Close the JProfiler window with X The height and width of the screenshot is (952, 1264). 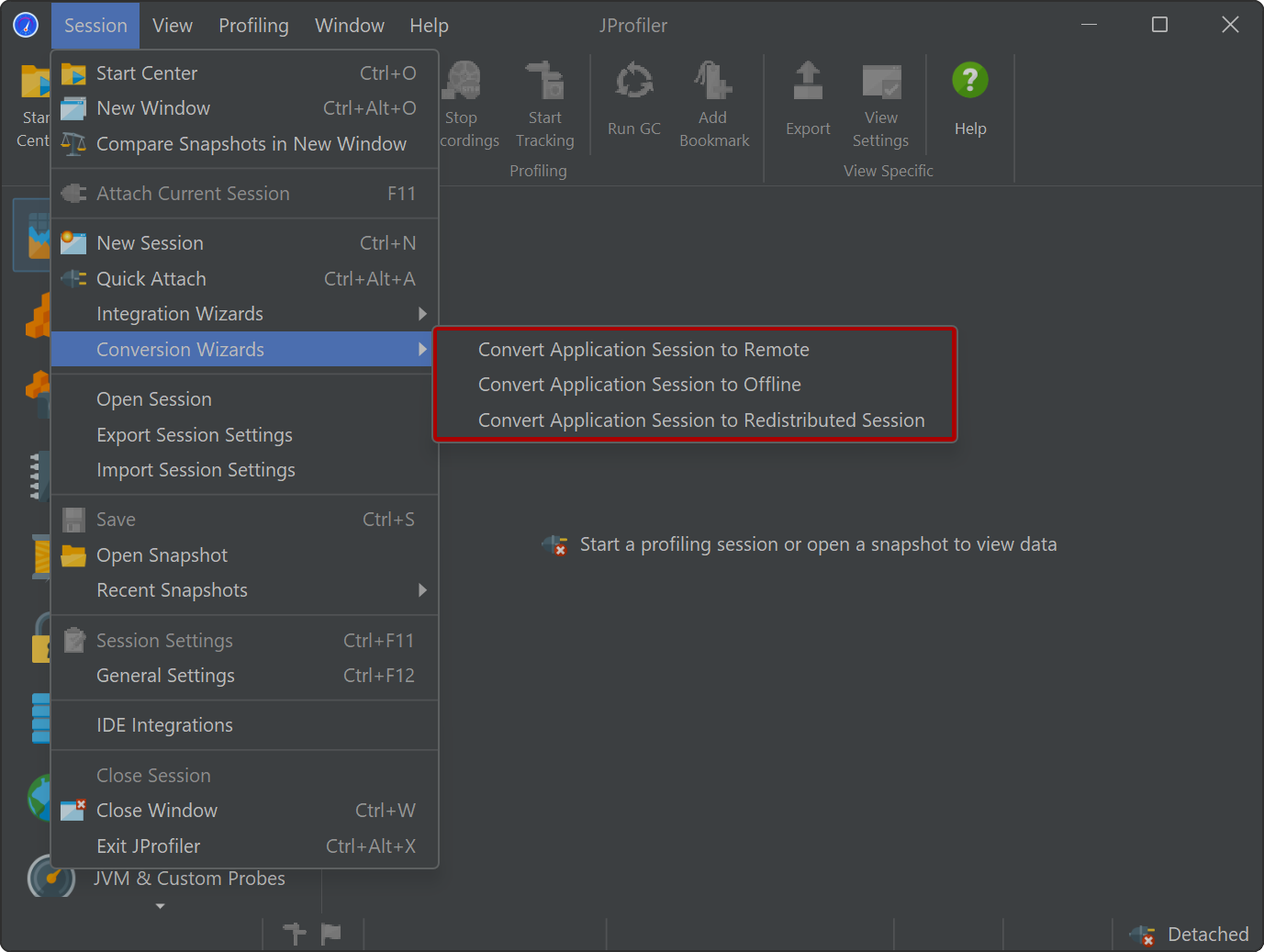[1230, 25]
